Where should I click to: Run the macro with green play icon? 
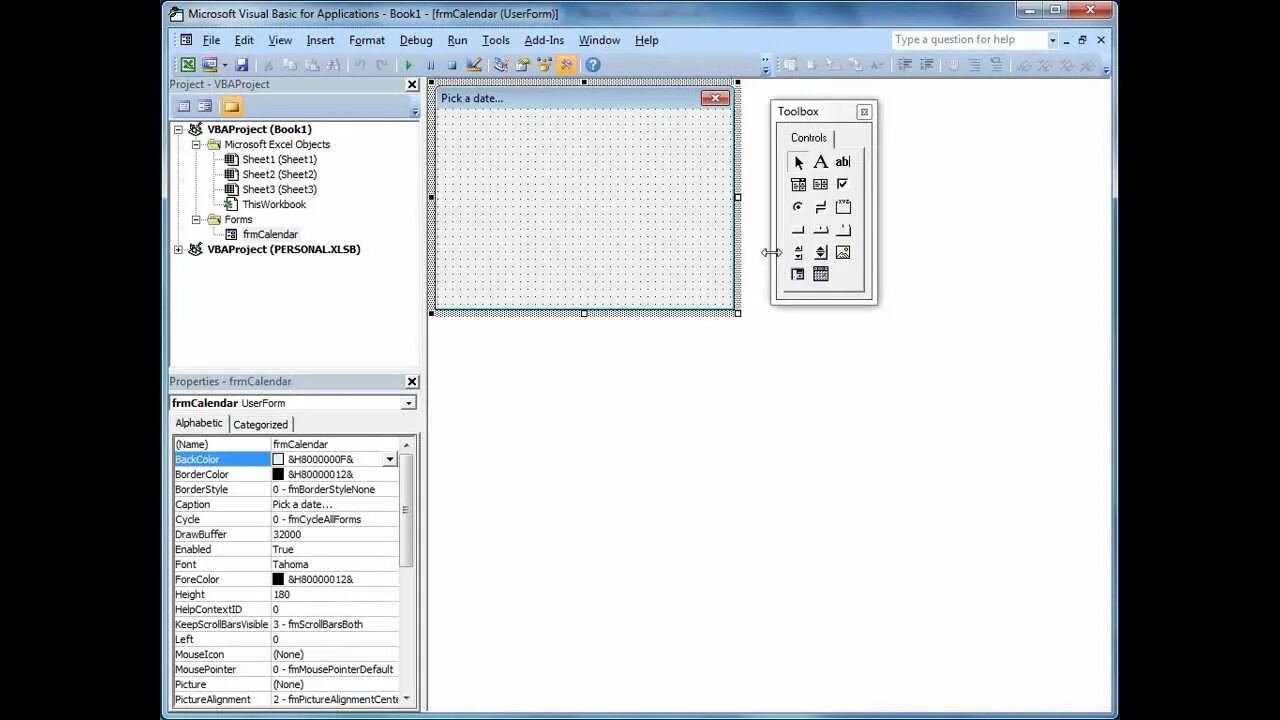[408, 65]
